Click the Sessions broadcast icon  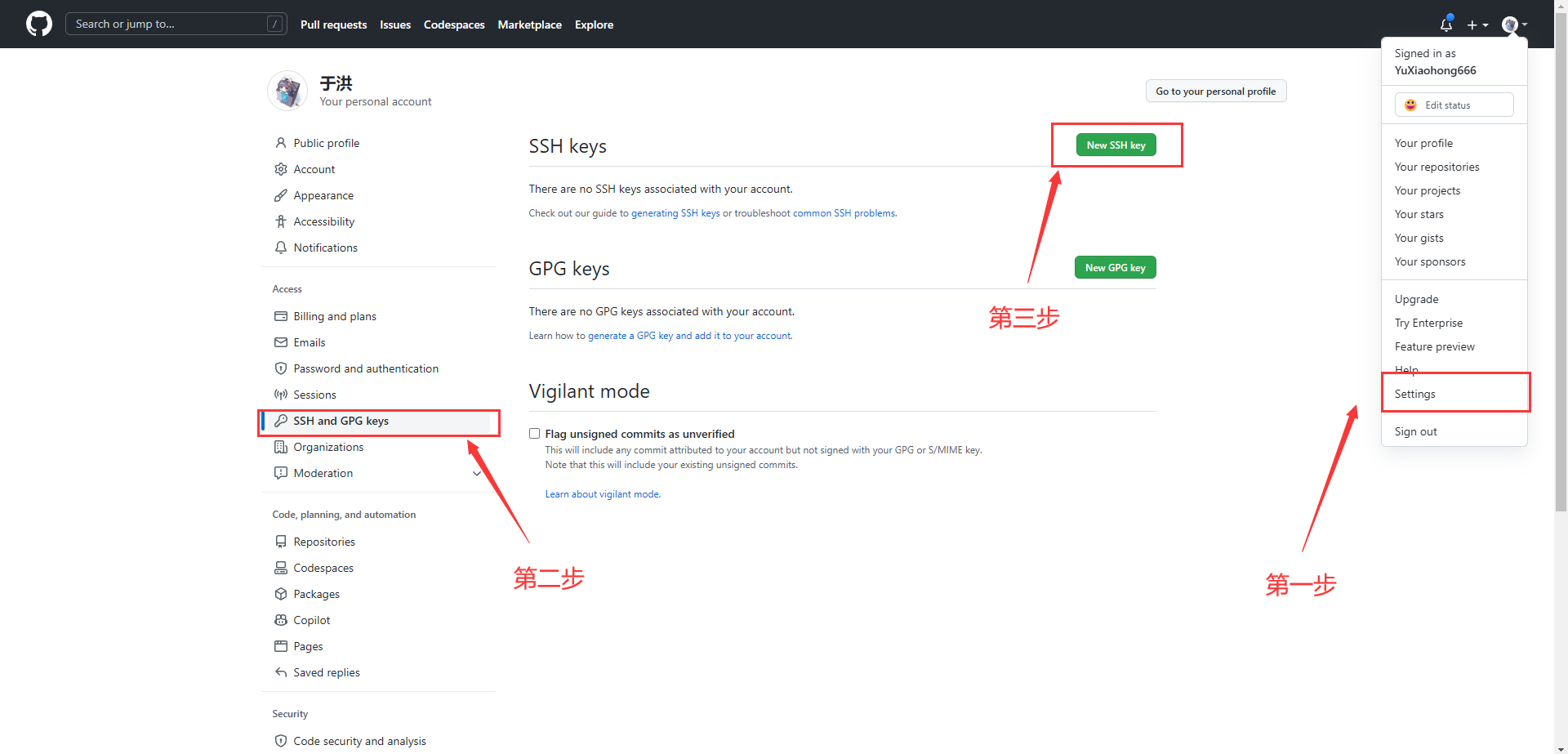point(281,395)
